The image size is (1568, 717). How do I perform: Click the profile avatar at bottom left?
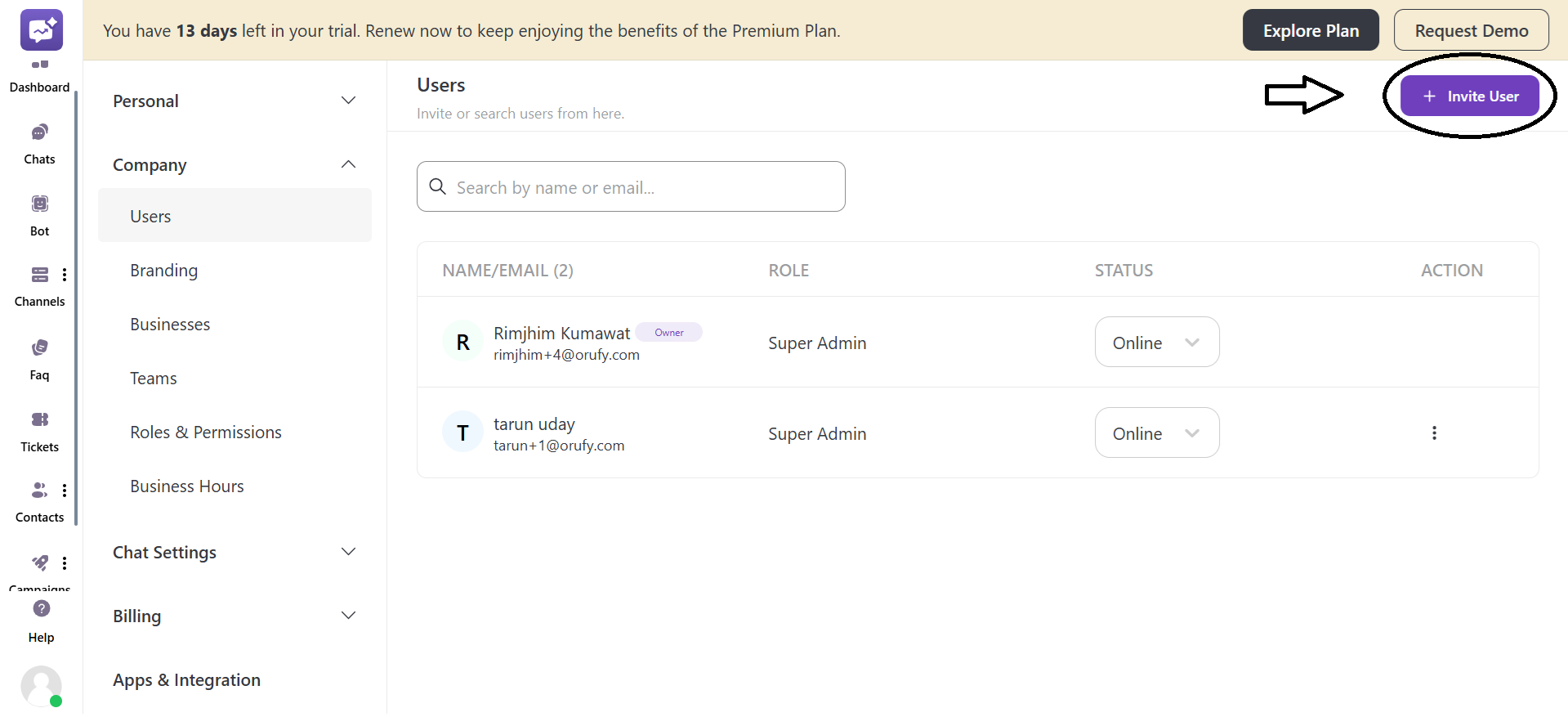point(41,685)
